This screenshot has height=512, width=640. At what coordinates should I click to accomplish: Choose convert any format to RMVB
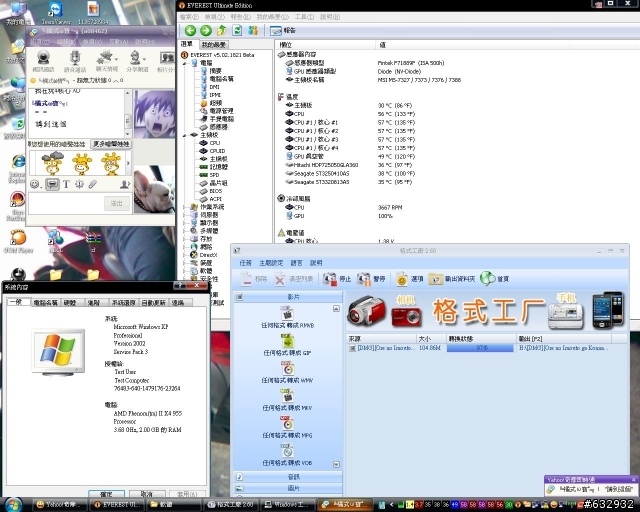[x=287, y=317]
